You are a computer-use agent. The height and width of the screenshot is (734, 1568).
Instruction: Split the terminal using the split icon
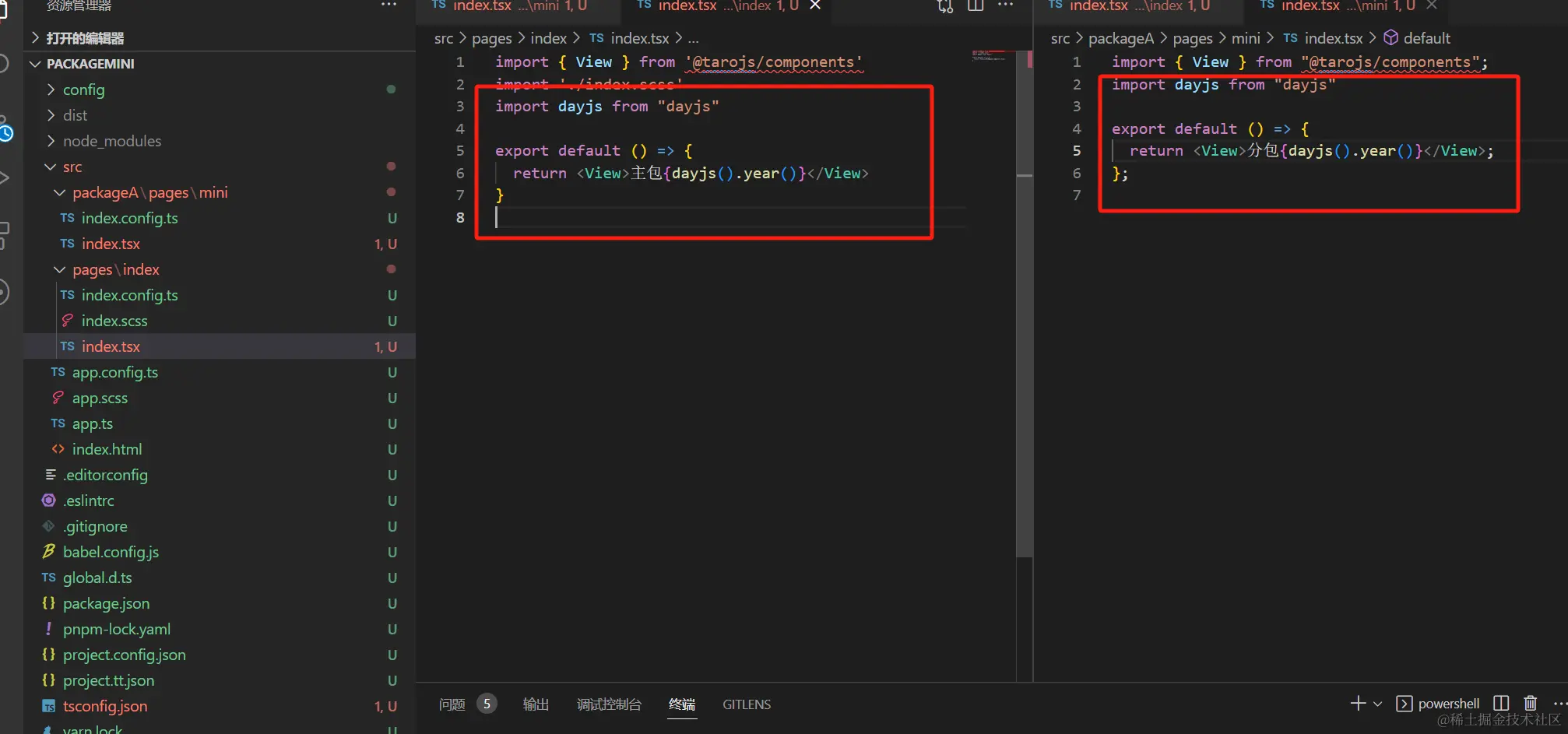click(1502, 703)
